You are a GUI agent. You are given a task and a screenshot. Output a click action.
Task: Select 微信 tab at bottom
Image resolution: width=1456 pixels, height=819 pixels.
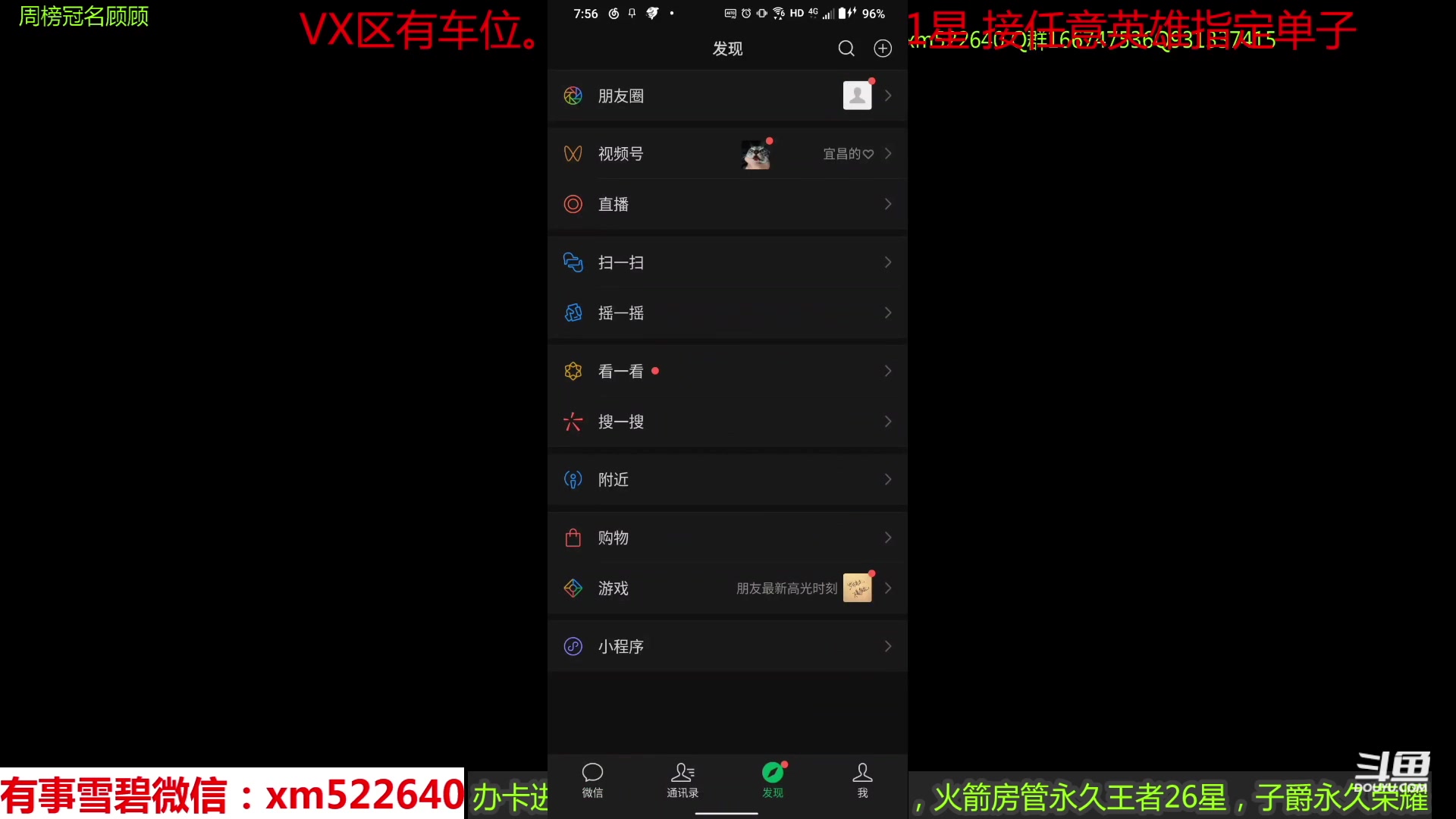pos(592,780)
